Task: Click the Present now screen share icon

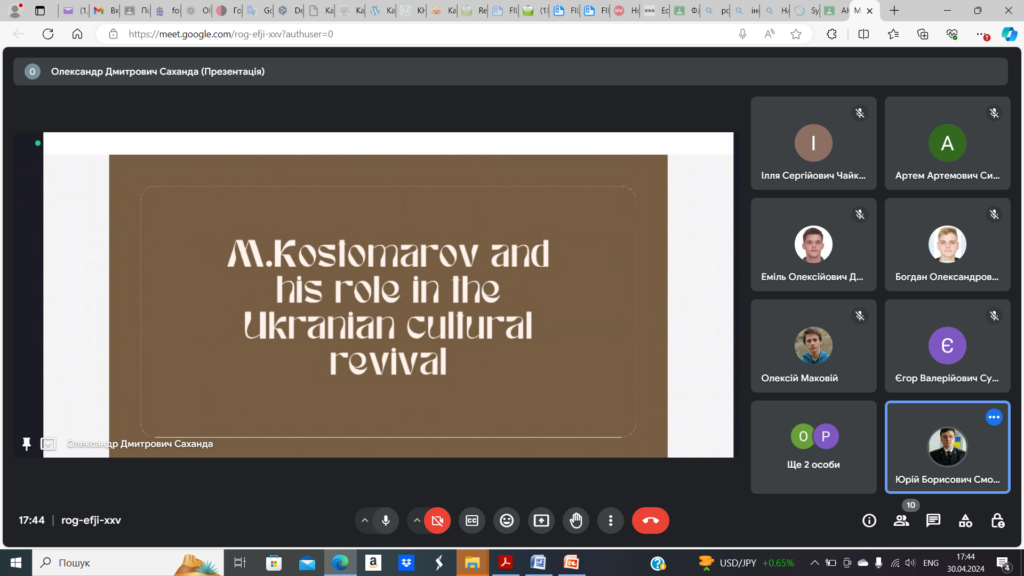Action: (541, 520)
